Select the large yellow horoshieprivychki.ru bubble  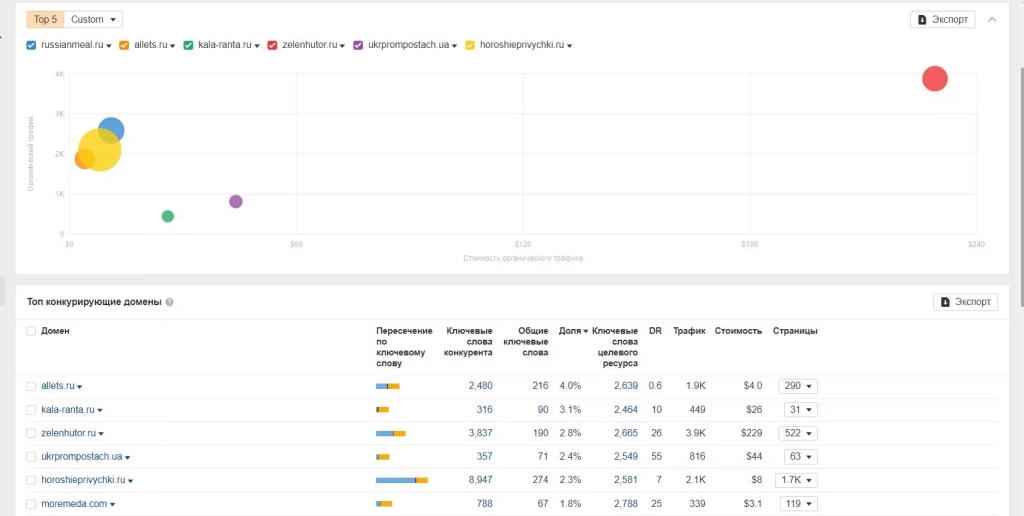click(x=100, y=150)
